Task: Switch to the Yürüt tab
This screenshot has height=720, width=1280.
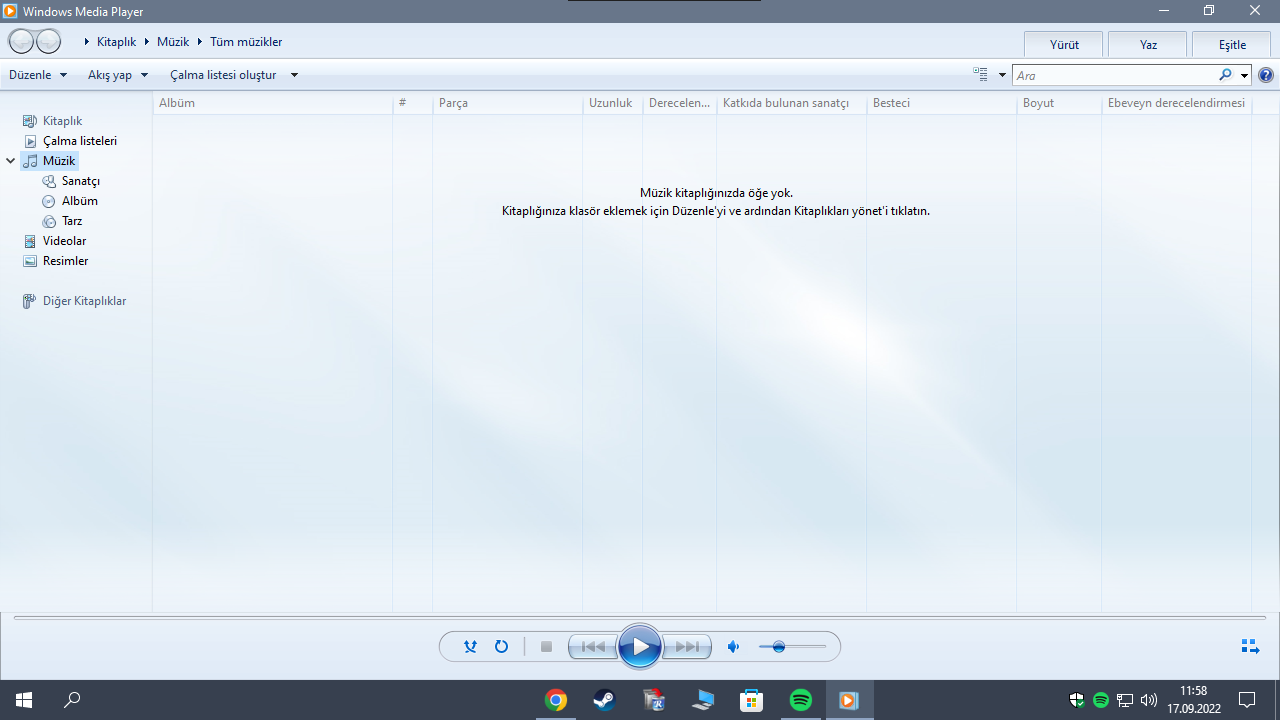Action: click(1064, 45)
